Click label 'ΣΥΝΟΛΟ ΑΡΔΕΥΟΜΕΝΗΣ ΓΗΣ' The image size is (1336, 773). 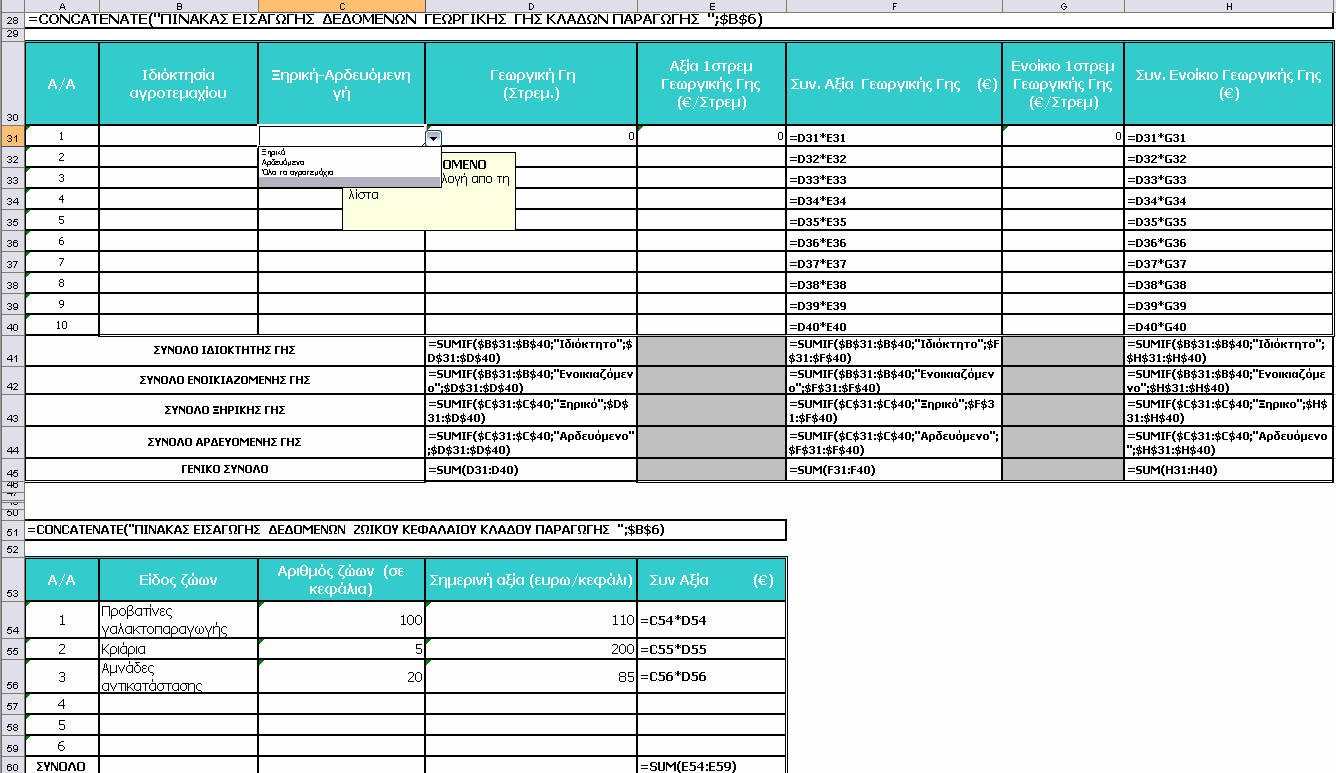(x=224, y=442)
